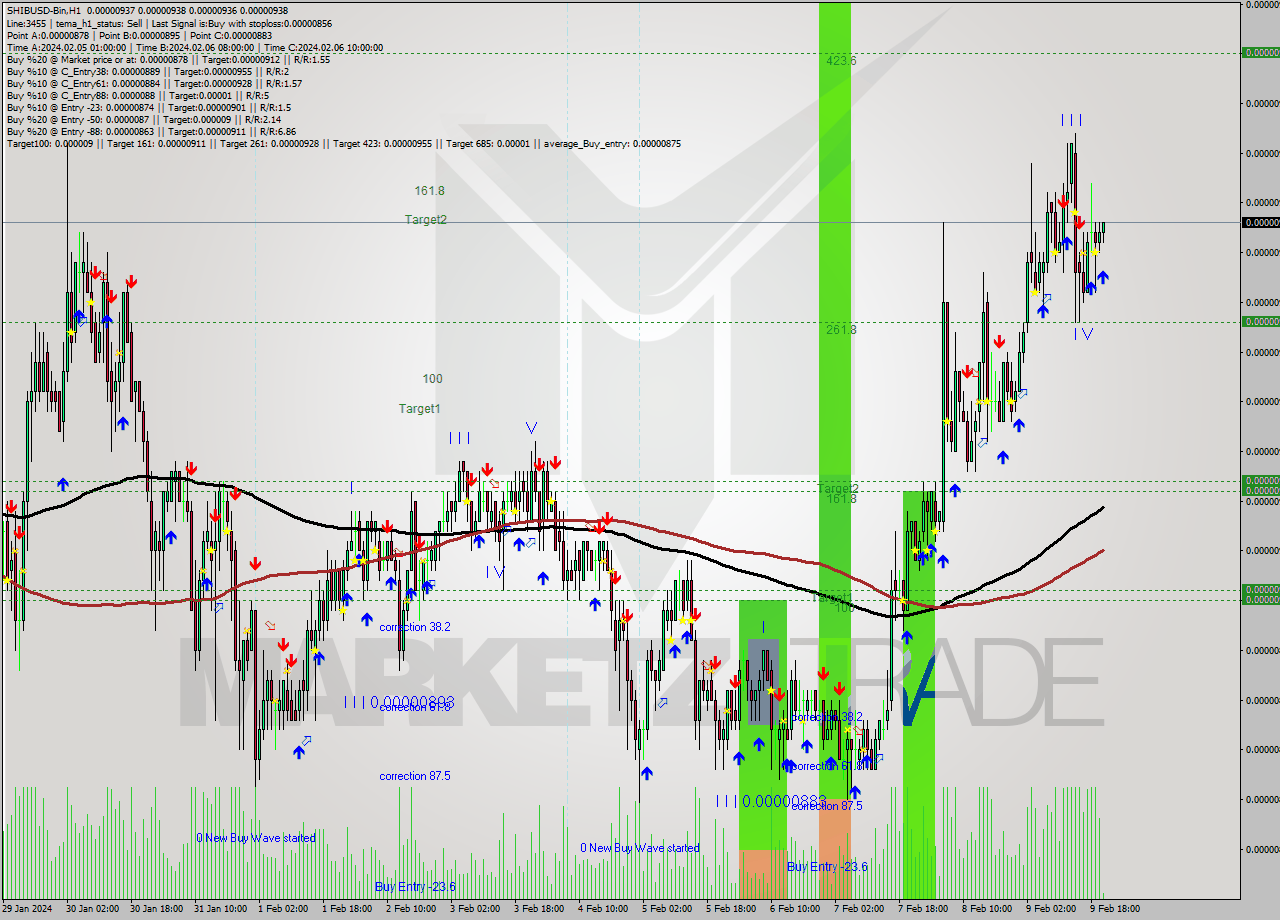Click the 'I I I 0.00000883' wave label
Image resolution: width=1280 pixels, height=920 pixels.
click(771, 801)
